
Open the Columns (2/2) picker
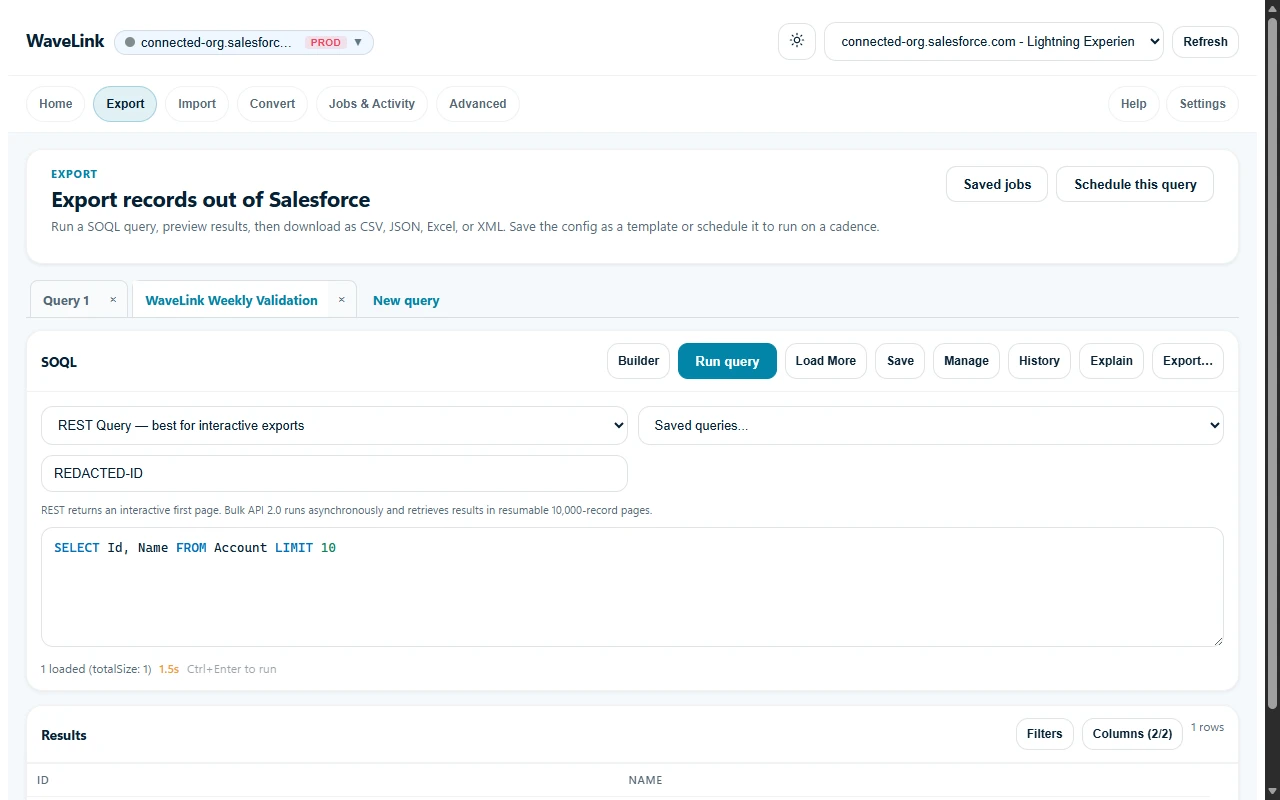[1132, 734]
